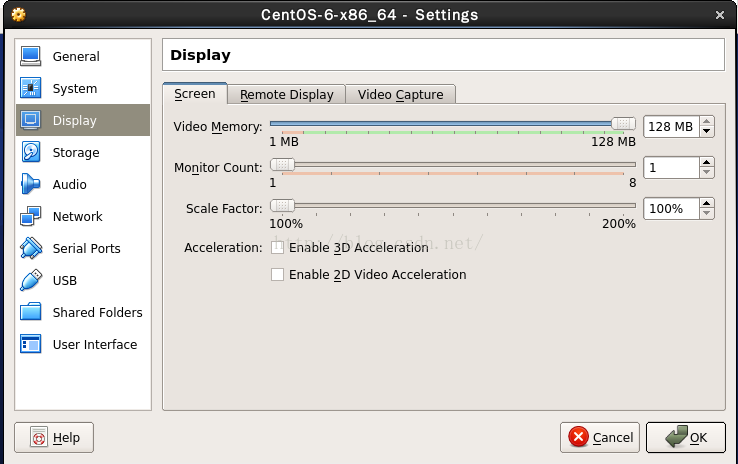
Task: Enable 2D Video Acceleration checkbox
Action: pos(277,274)
